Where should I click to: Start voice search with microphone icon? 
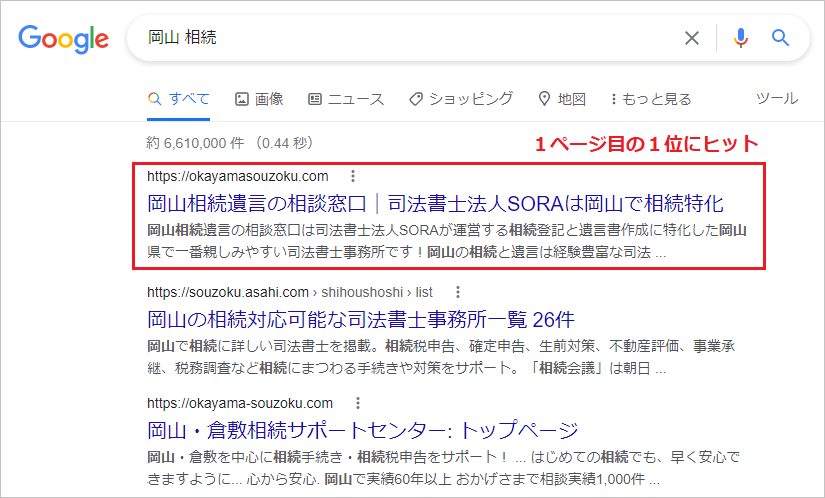[x=740, y=38]
